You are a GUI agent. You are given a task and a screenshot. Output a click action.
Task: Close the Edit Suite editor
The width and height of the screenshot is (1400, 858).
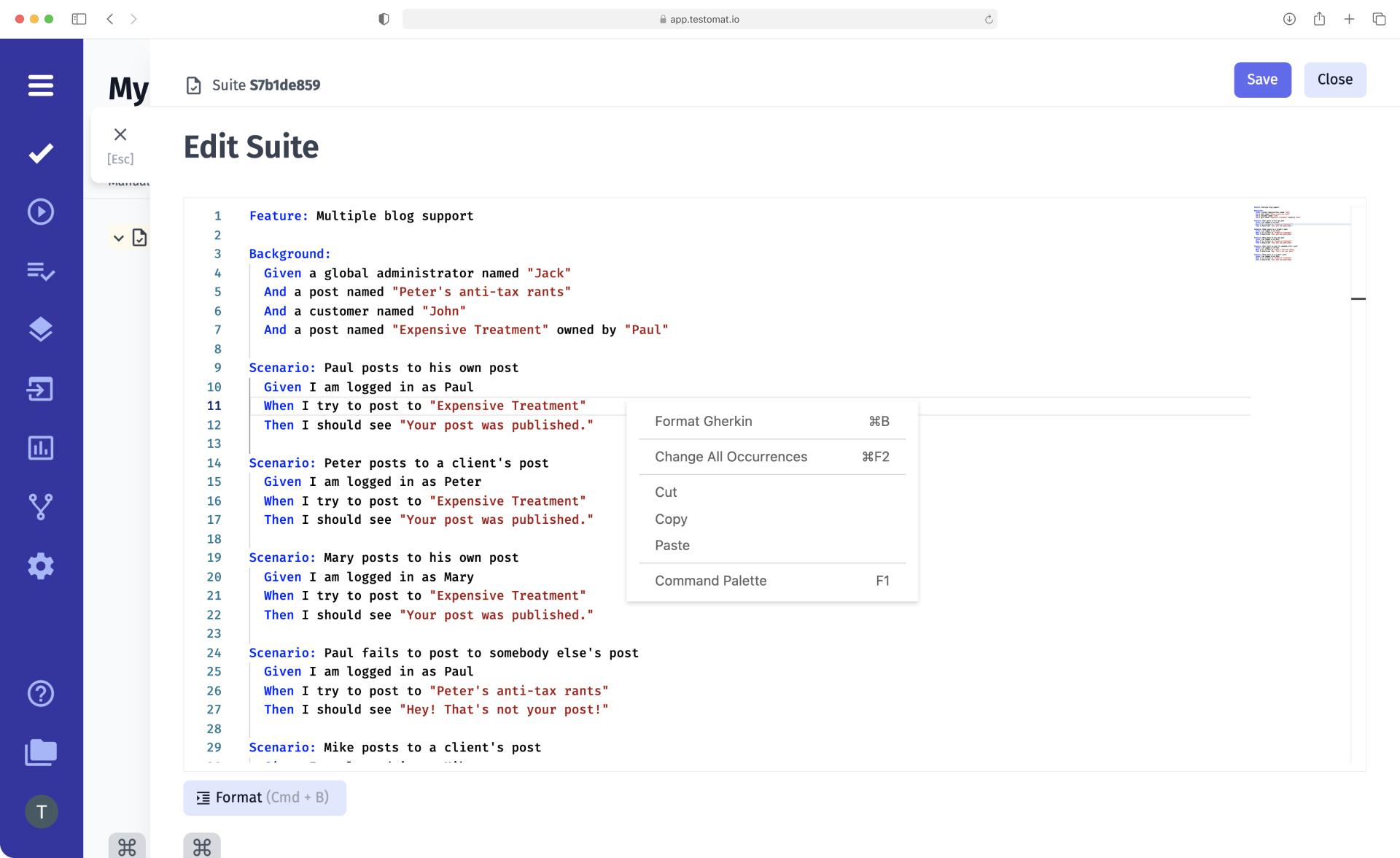(x=1334, y=80)
